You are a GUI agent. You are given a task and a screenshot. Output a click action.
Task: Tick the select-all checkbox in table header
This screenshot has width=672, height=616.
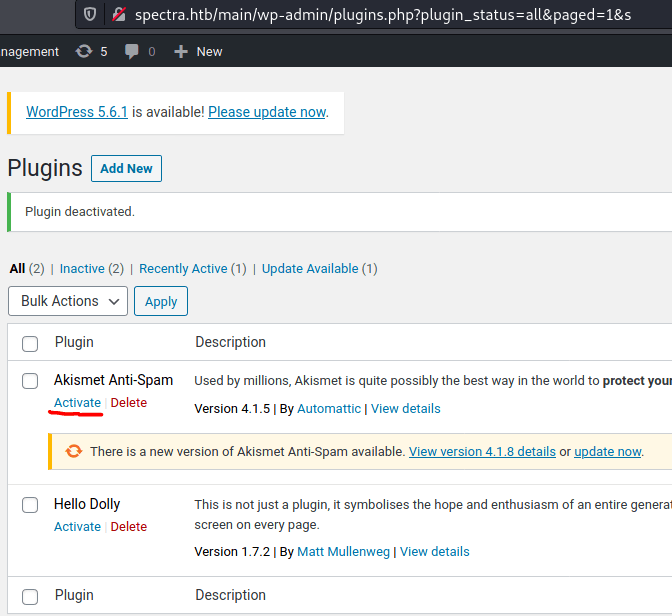[30, 344]
